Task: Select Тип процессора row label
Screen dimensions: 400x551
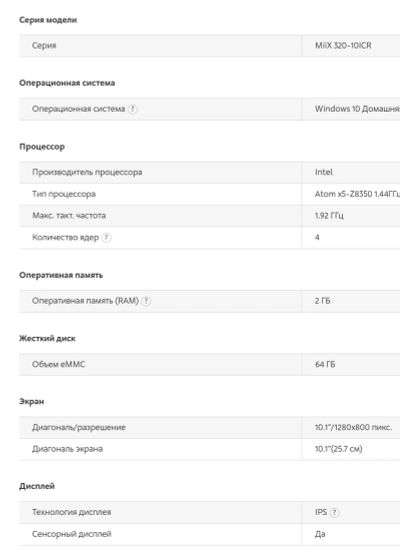Action: 64,194
